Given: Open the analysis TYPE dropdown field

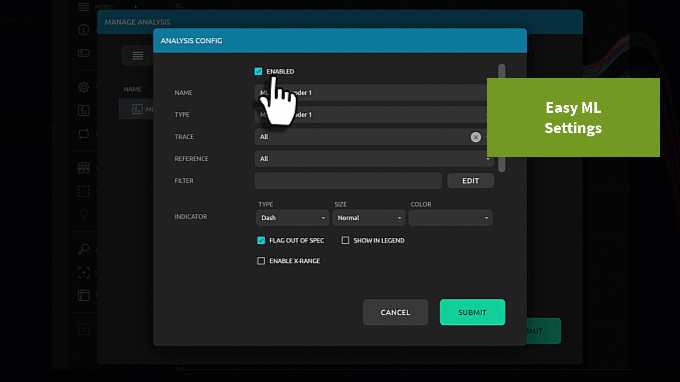Looking at the screenshot, I should (x=374, y=114).
